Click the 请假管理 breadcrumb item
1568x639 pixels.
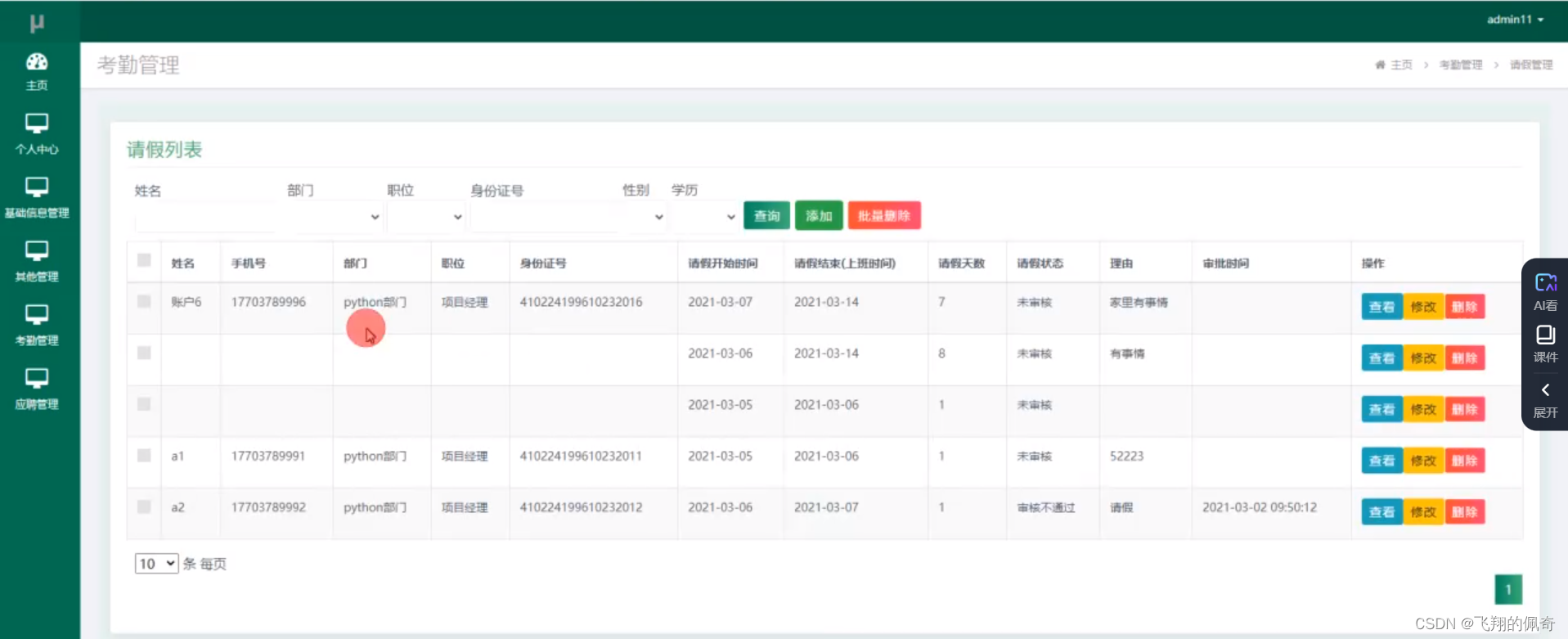[1531, 65]
